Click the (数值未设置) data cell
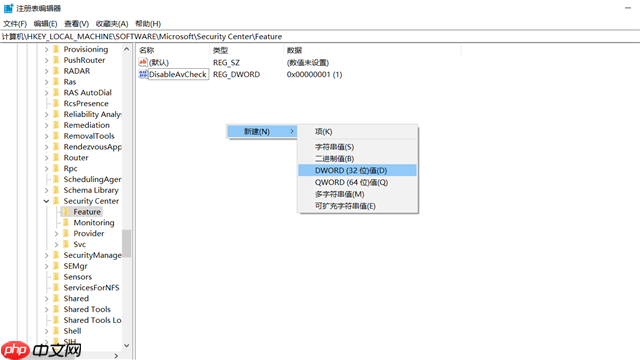The image size is (640, 360). (x=308, y=62)
